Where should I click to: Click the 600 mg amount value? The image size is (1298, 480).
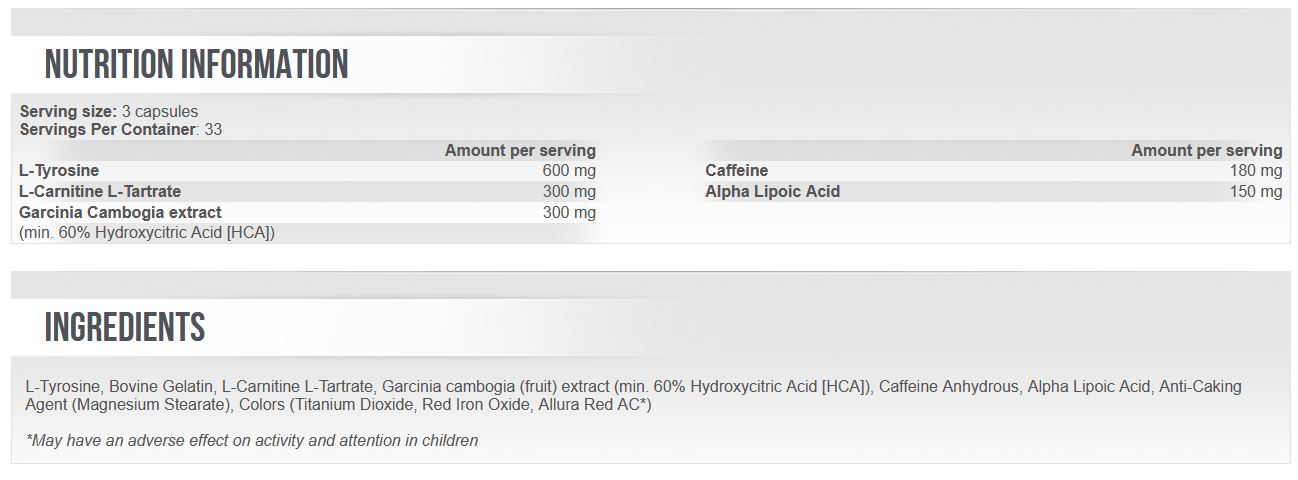(x=568, y=171)
